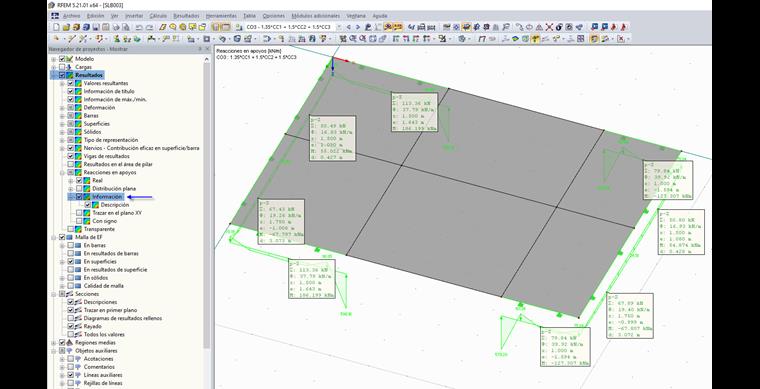Collapse the Reacciones en apoyos node
This screenshot has height=389, width=760.
62,172
